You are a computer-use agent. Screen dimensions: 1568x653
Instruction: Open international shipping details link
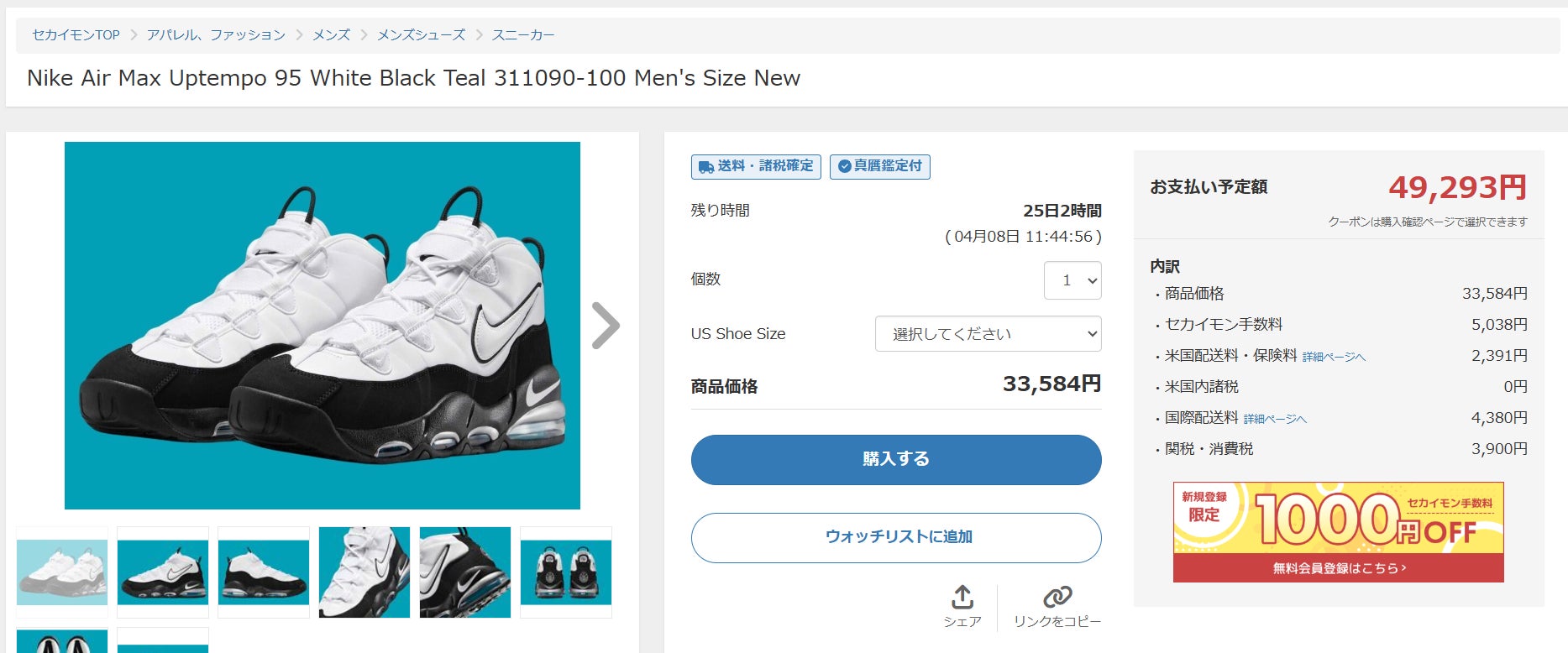pyautogui.click(x=1275, y=419)
